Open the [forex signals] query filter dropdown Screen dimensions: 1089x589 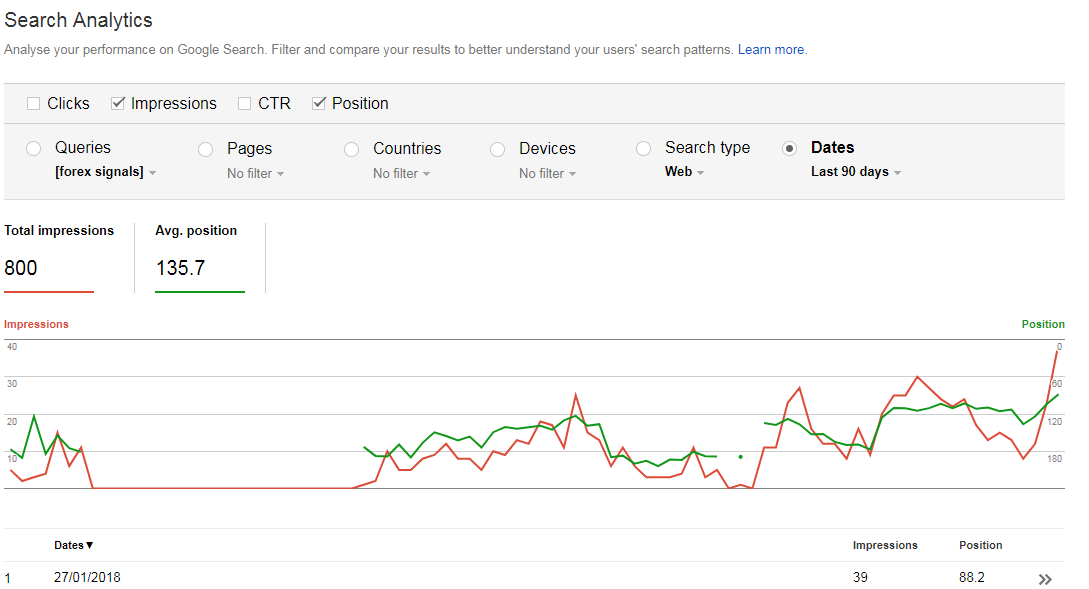(105, 172)
